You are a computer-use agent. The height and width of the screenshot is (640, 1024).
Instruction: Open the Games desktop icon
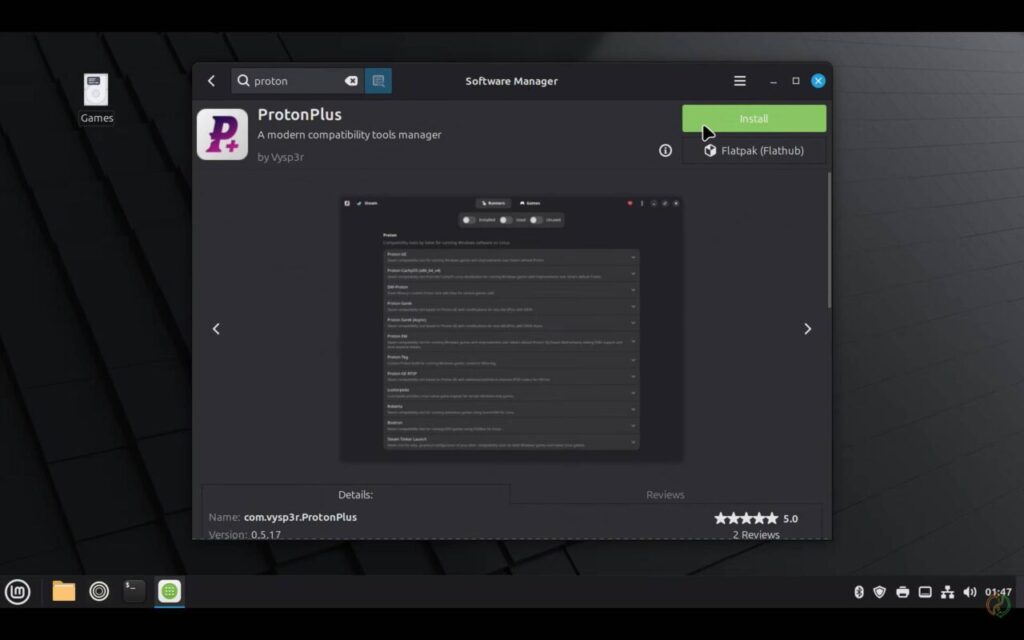click(97, 98)
